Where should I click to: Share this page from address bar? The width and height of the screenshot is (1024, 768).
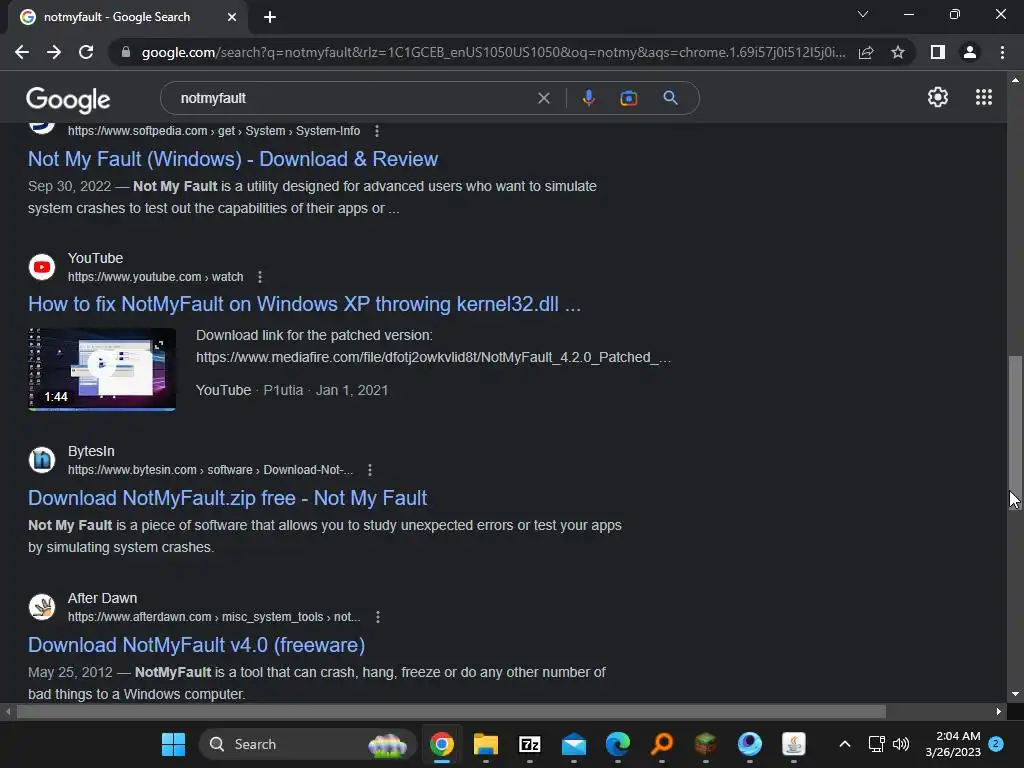click(x=866, y=52)
